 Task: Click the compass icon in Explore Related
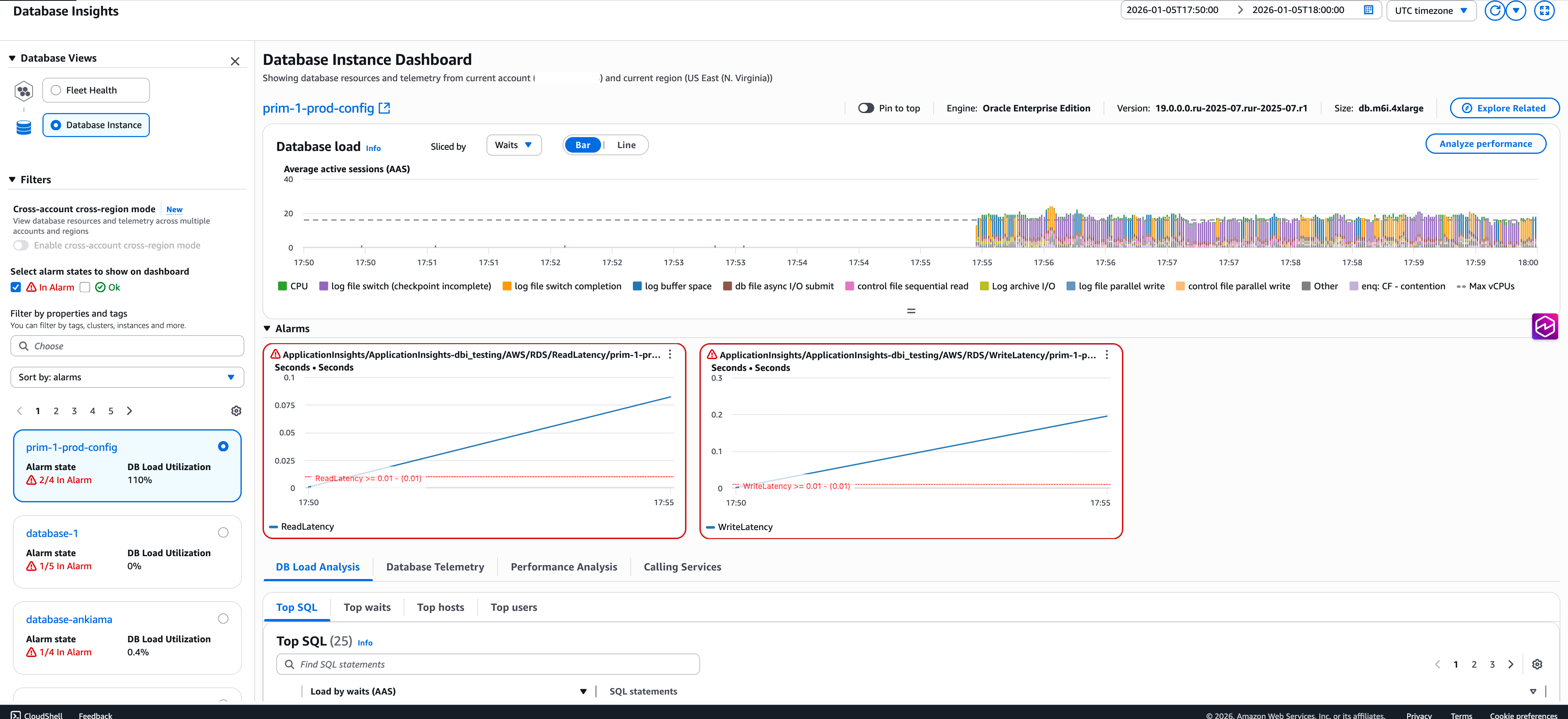coord(1467,108)
